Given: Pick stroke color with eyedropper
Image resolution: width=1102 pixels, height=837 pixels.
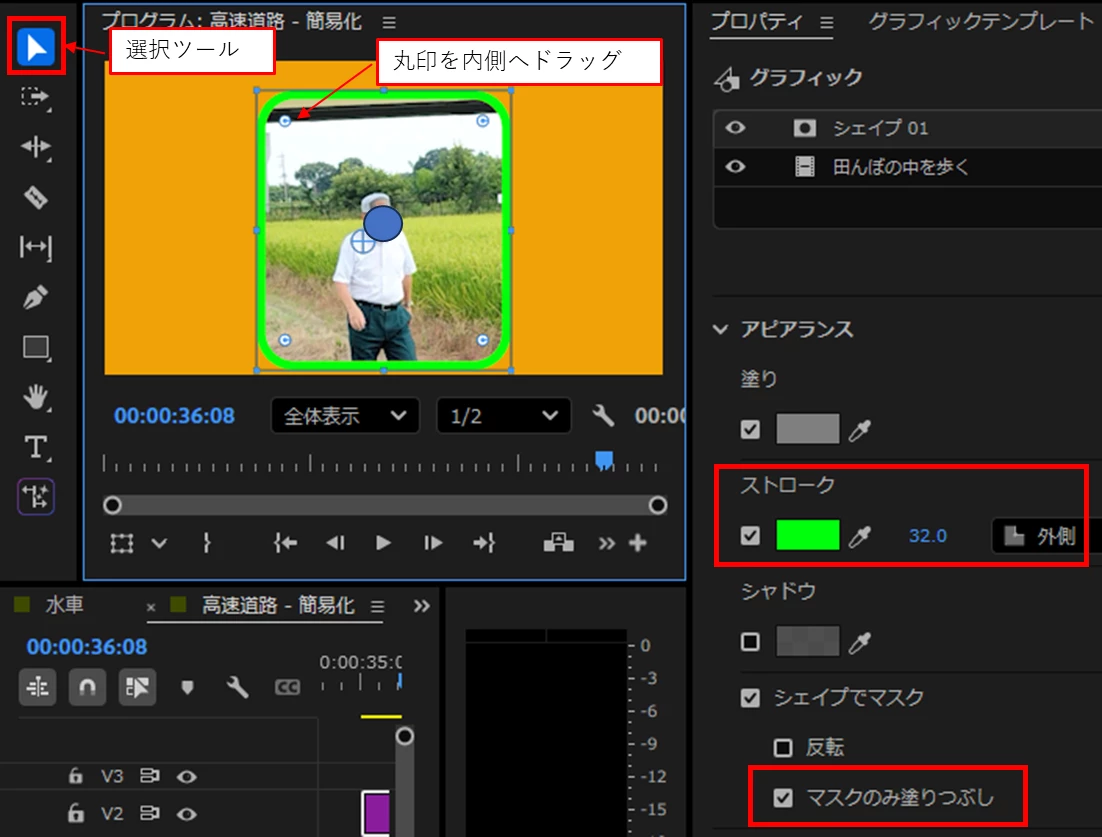Looking at the screenshot, I should pos(859,537).
